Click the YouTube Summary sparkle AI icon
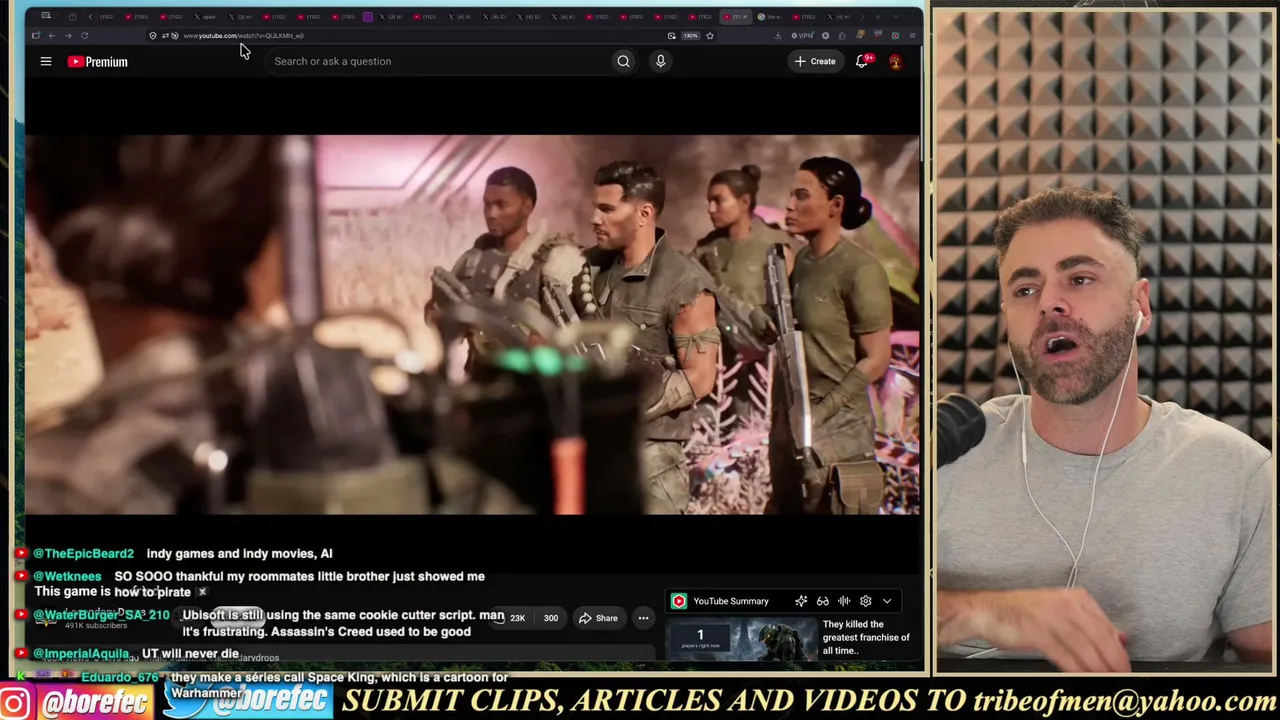This screenshot has height=720, width=1280. coord(801,601)
